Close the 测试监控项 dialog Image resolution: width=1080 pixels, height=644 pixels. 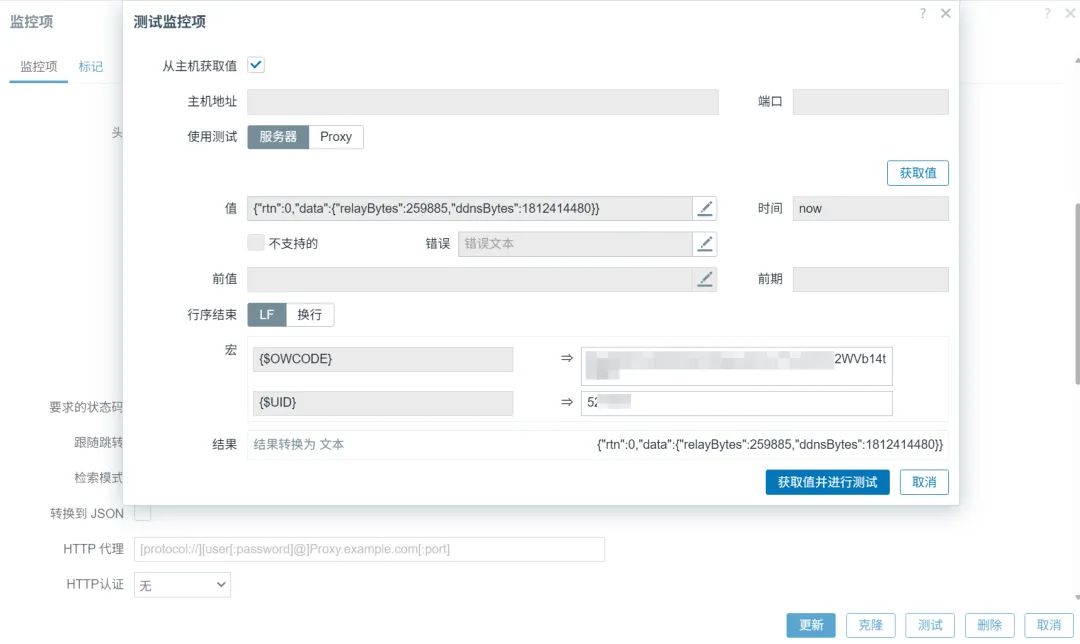point(946,14)
